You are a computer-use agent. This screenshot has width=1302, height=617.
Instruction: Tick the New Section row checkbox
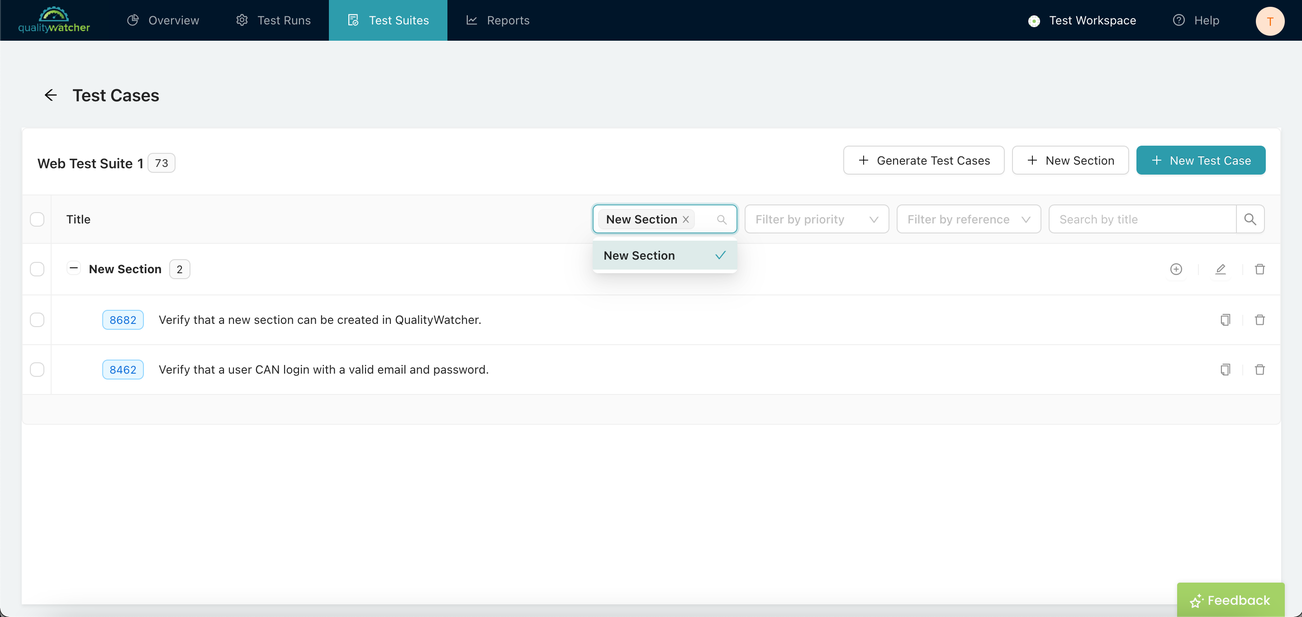click(x=37, y=269)
